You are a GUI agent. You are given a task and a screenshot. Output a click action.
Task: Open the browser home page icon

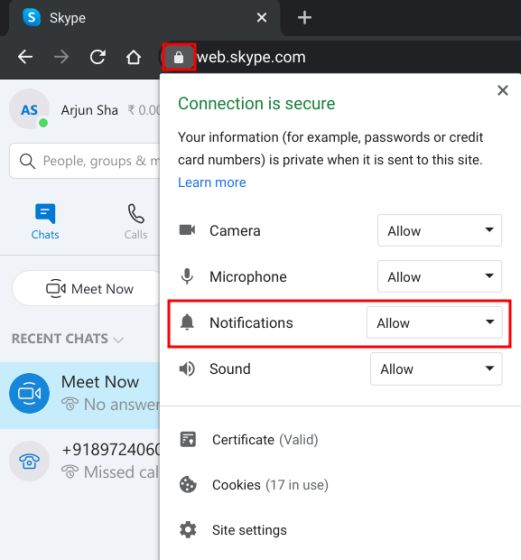[133, 57]
